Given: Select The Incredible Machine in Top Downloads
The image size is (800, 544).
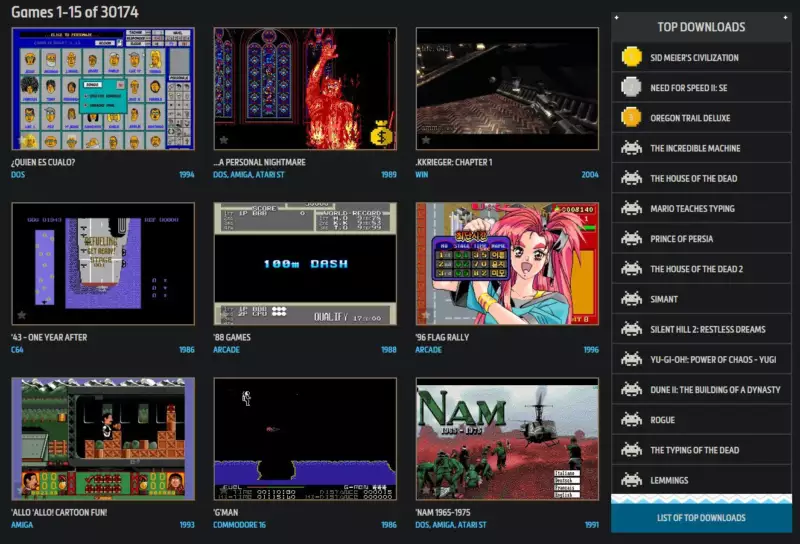Looking at the screenshot, I should [x=701, y=148].
